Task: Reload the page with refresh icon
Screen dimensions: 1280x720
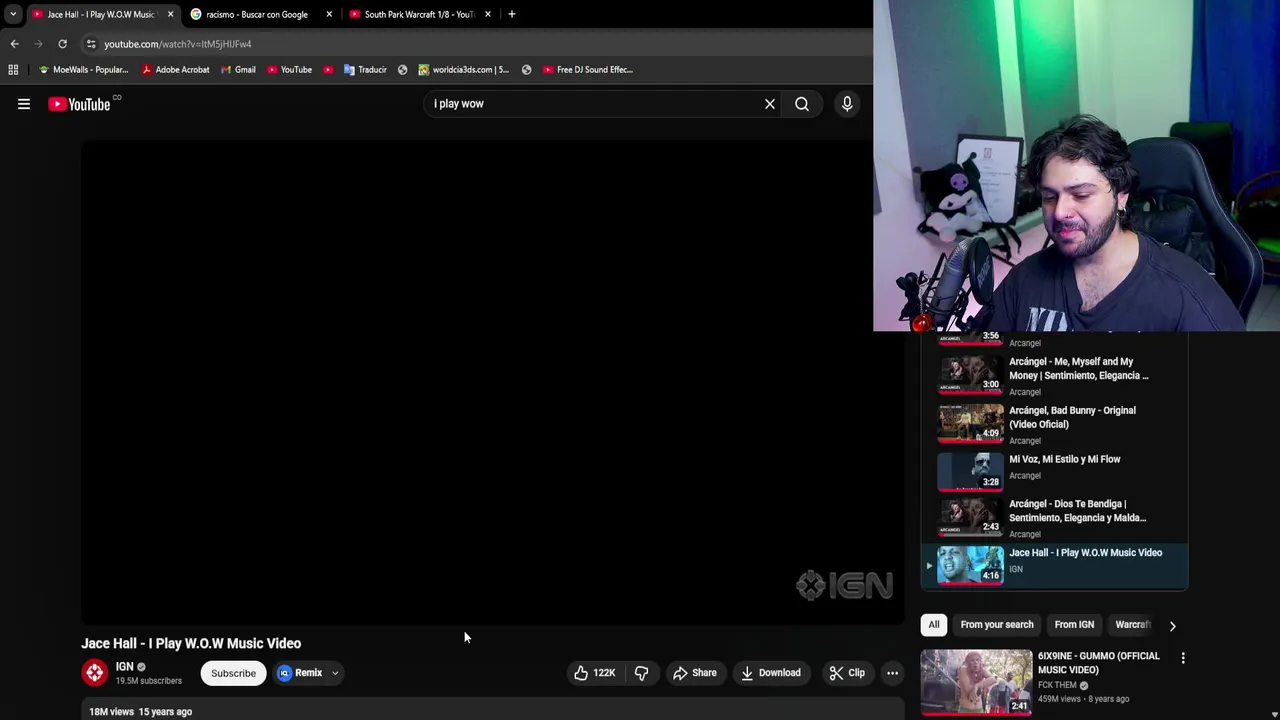Action: [62, 44]
